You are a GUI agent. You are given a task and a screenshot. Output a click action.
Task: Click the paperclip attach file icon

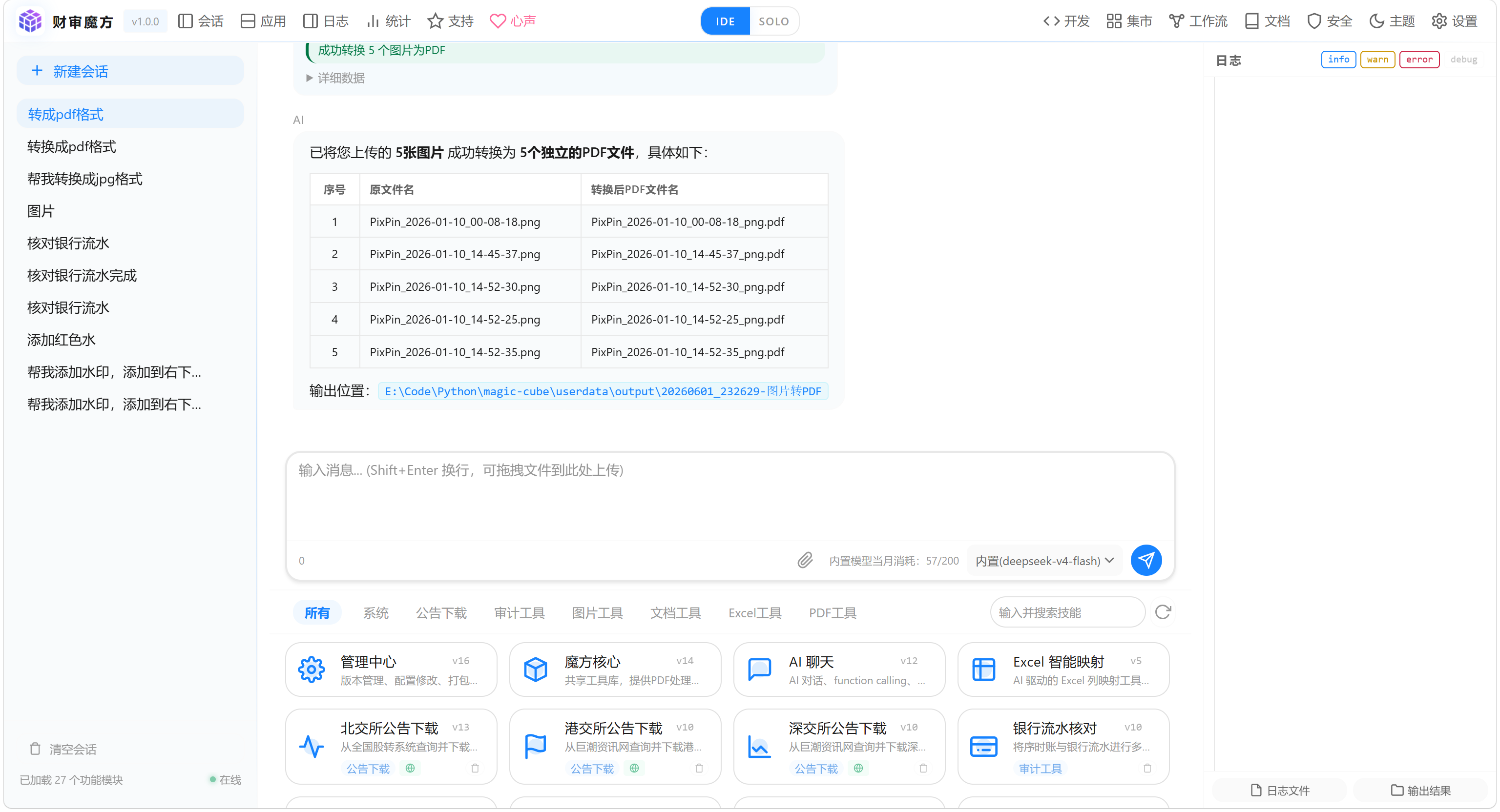[x=805, y=561]
